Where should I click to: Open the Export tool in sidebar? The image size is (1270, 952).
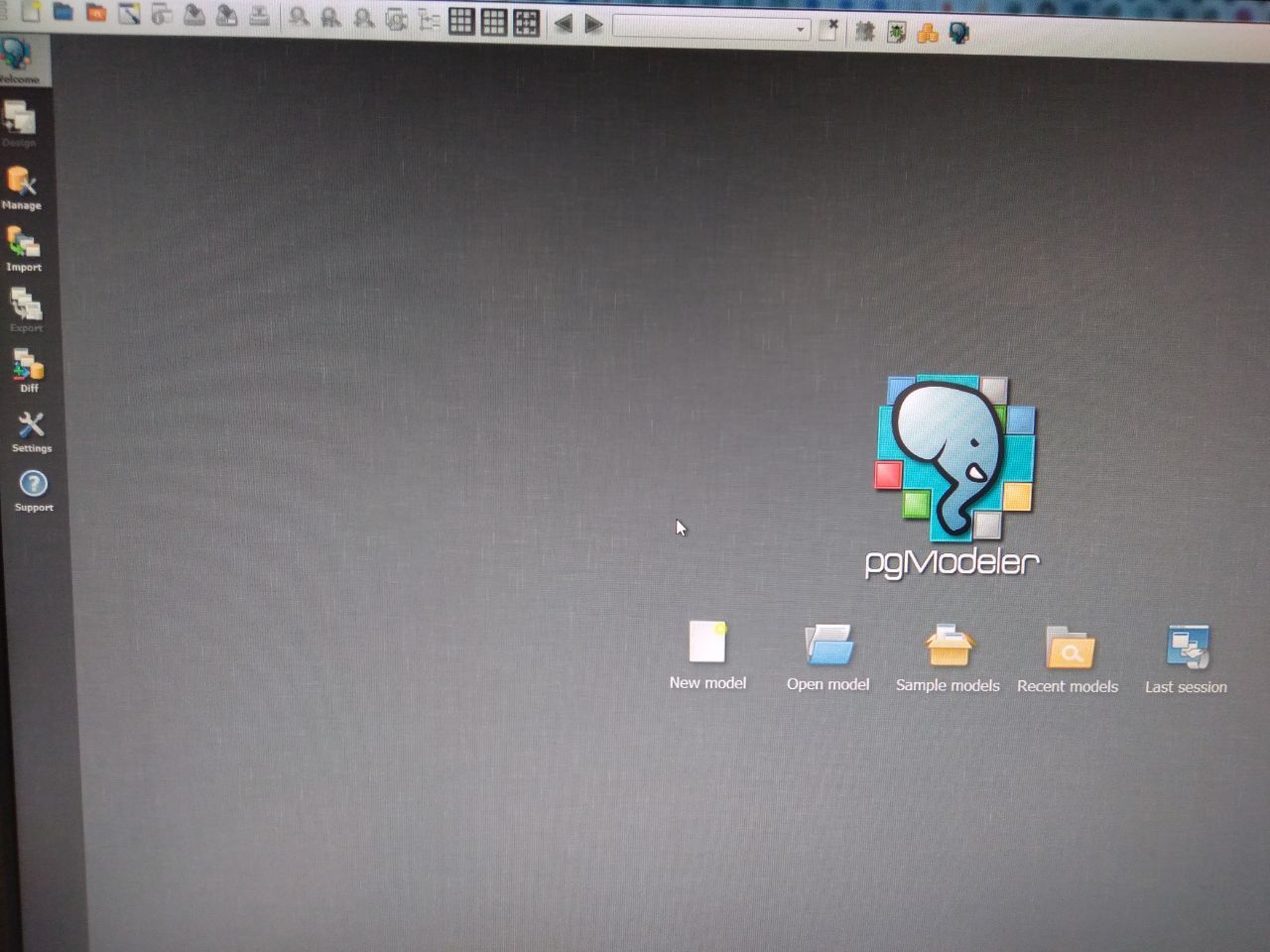click(x=27, y=310)
